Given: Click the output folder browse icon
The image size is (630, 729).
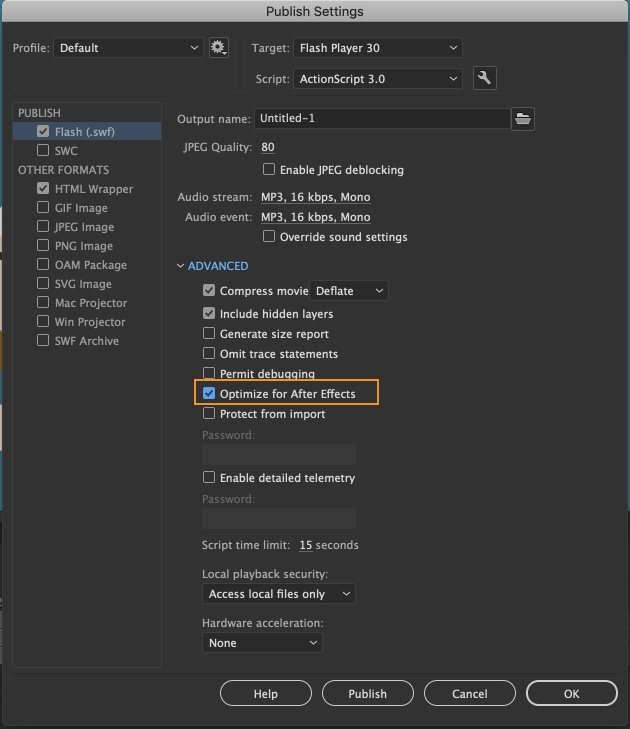Looking at the screenshot, I should pos(522,118).
